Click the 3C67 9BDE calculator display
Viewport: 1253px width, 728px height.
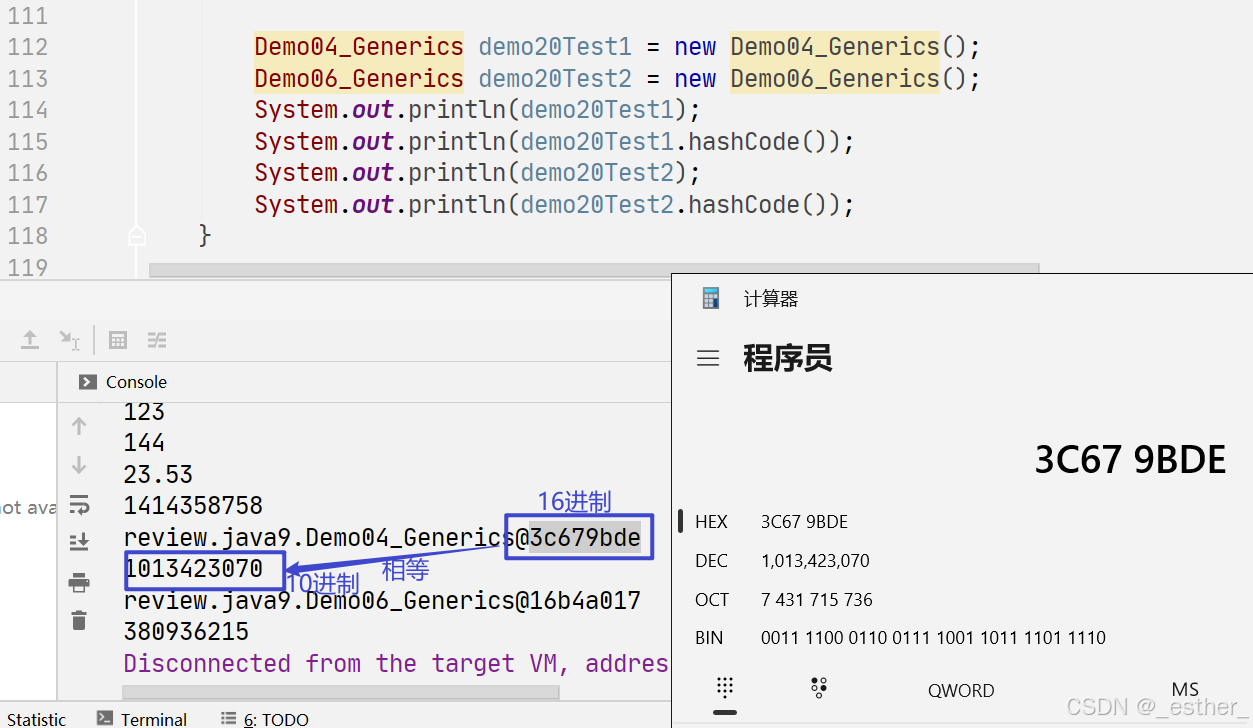pos(1130,460)
